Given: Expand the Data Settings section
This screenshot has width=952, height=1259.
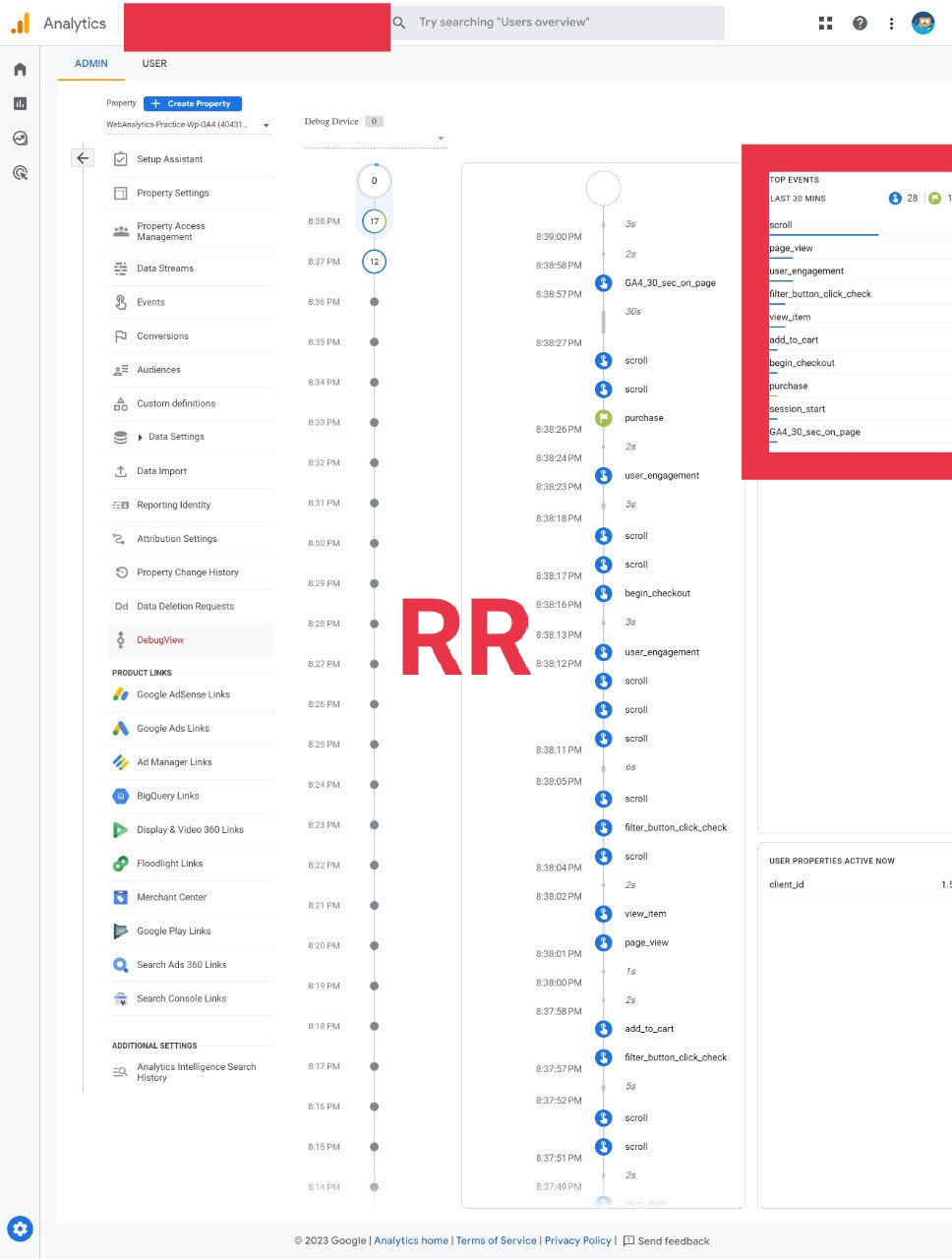Looking at the screenshot, I should click(141, 437).
